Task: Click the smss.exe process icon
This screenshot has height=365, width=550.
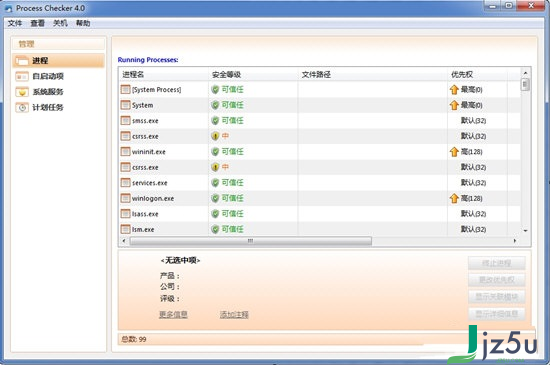Action: (x=125, y=121)
